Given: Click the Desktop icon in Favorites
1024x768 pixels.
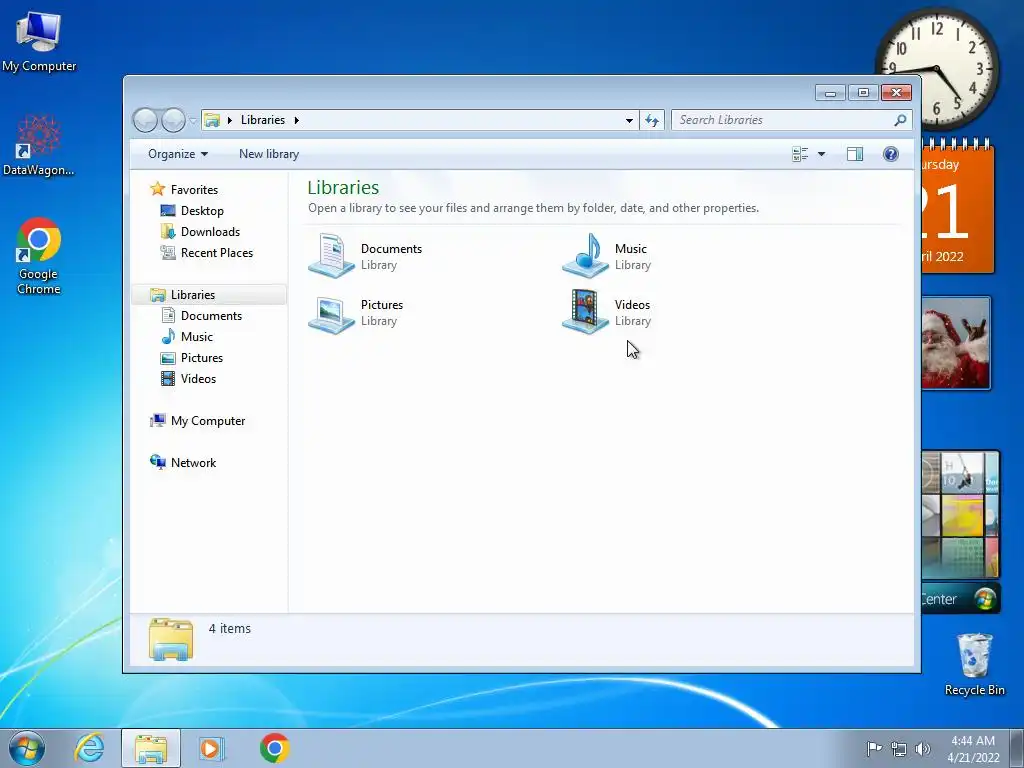Looking at the screenshot, I should point(168,210).
